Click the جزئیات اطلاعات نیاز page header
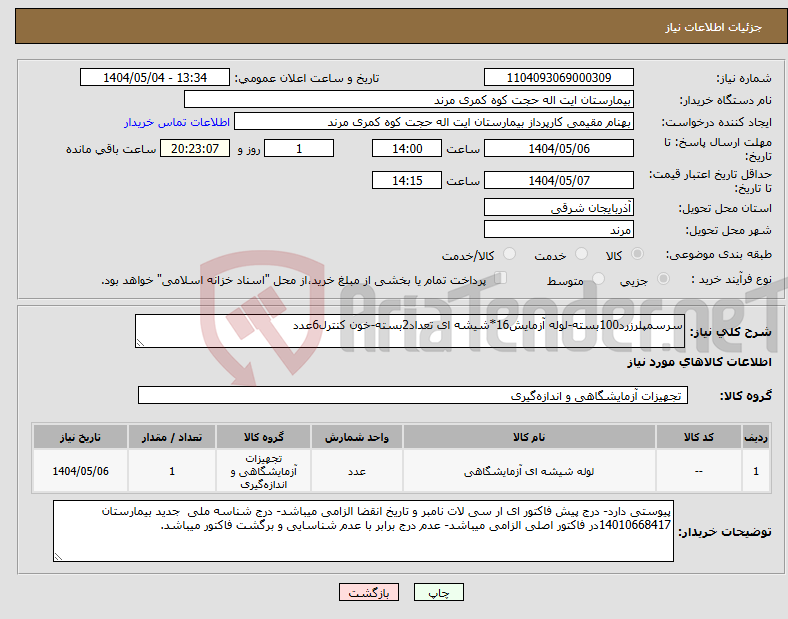 (714, 27)
